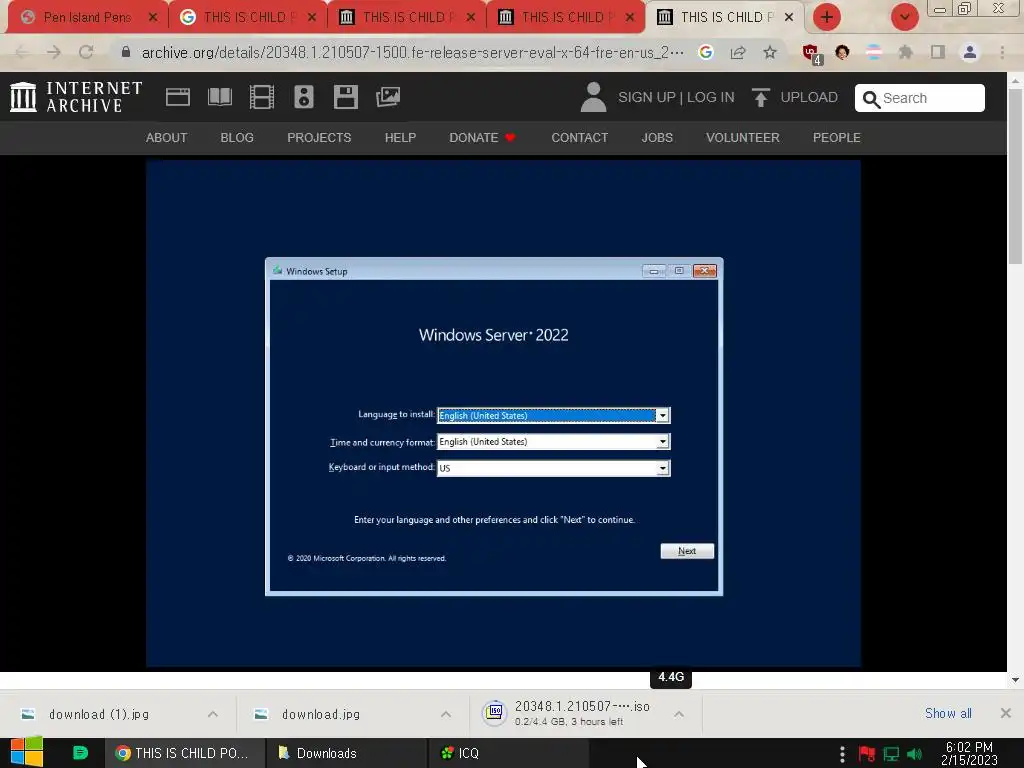Close the Pen Island Pens tab
Image resolution: width=1024 pixels, height=768 pixels.
pyautogui.click(x=153, y=17)
